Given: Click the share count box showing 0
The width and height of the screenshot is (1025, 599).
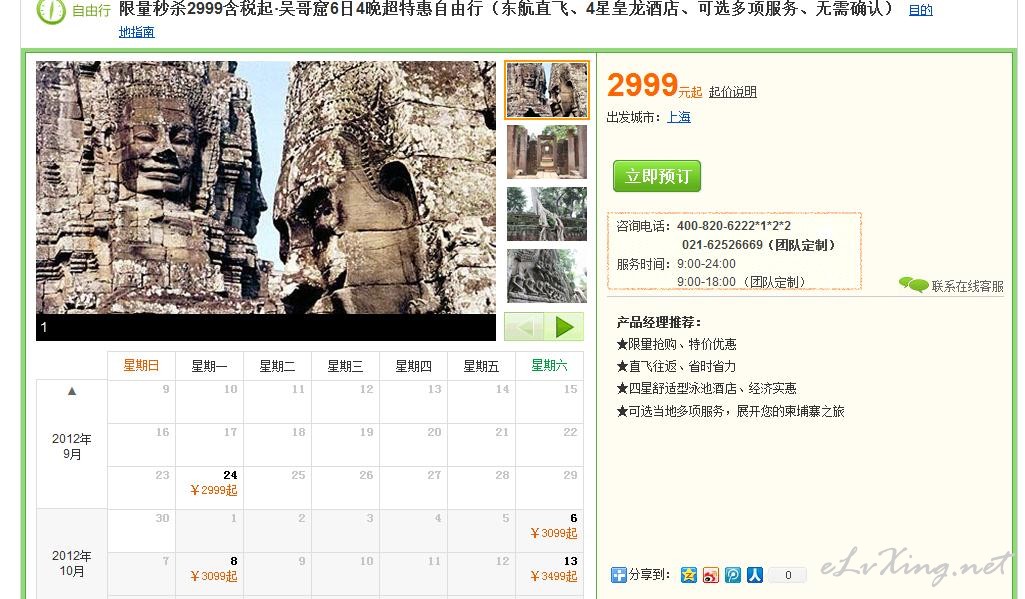Looking at the screenshot, I should (788, 575).
